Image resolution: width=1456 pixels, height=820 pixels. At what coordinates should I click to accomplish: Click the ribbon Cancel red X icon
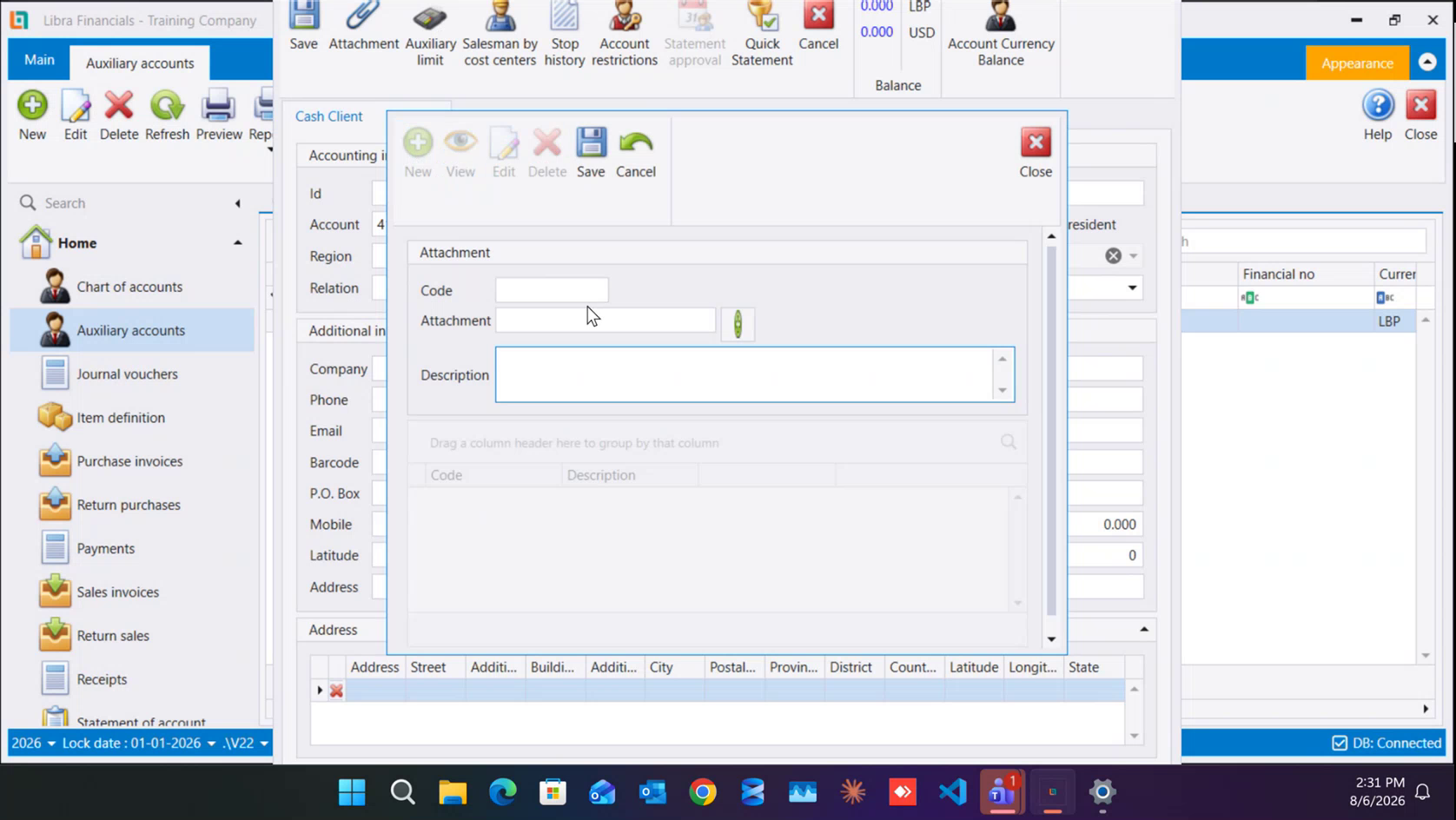click(818, 26)
